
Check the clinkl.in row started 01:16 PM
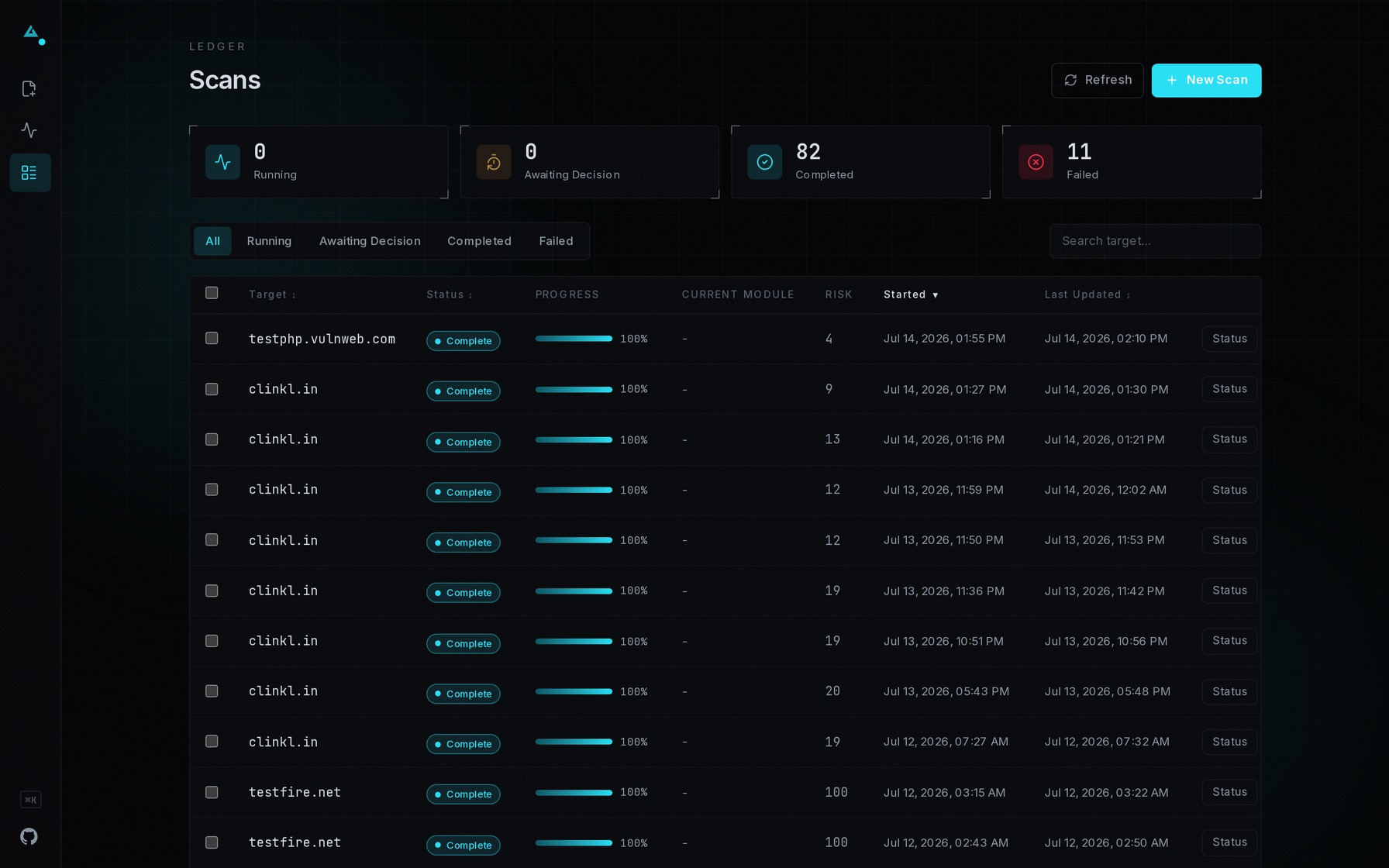pos(212,439)
